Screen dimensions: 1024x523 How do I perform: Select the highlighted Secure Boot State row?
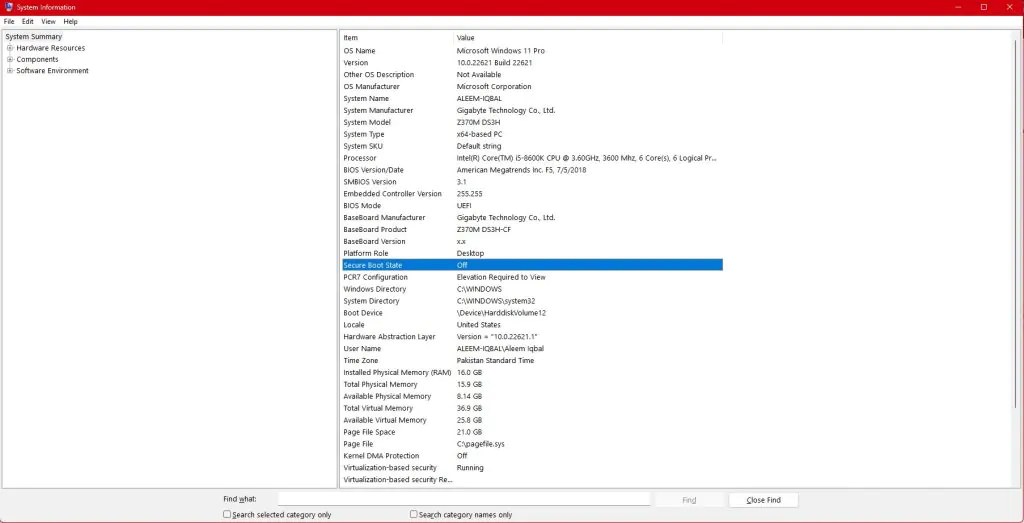[532, 265]
